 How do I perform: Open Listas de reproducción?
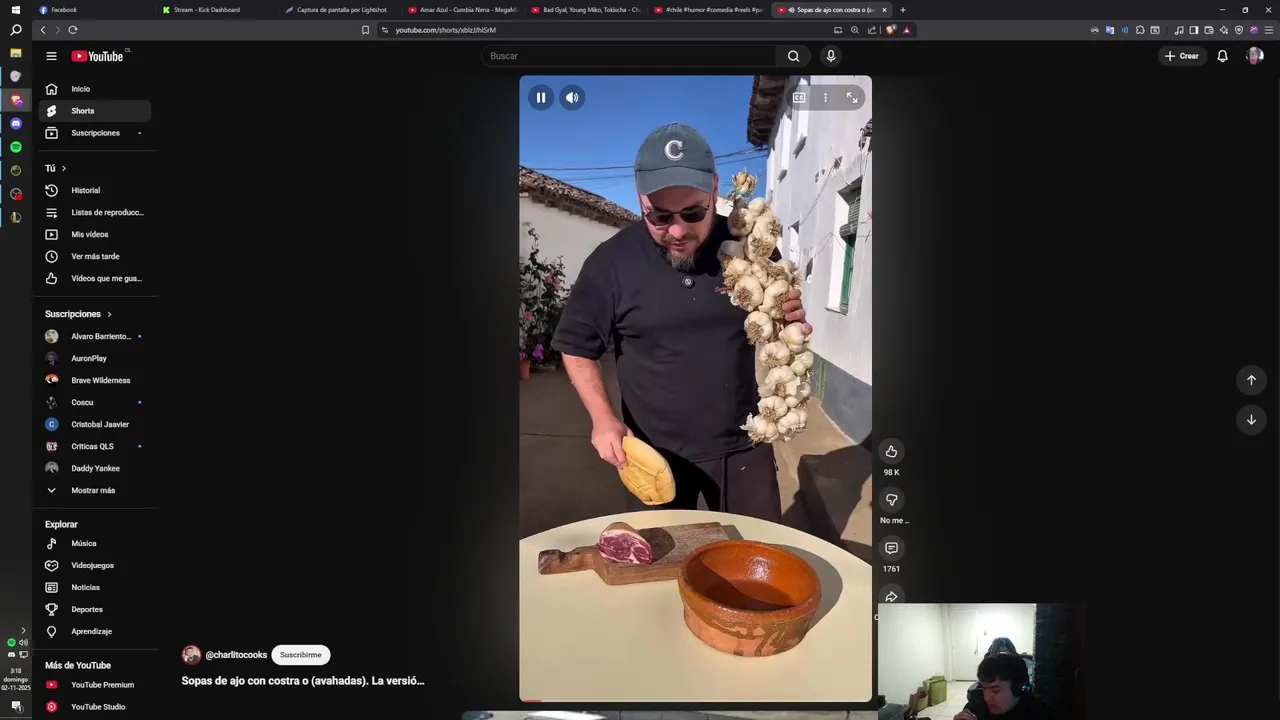(x=94, y=212)
